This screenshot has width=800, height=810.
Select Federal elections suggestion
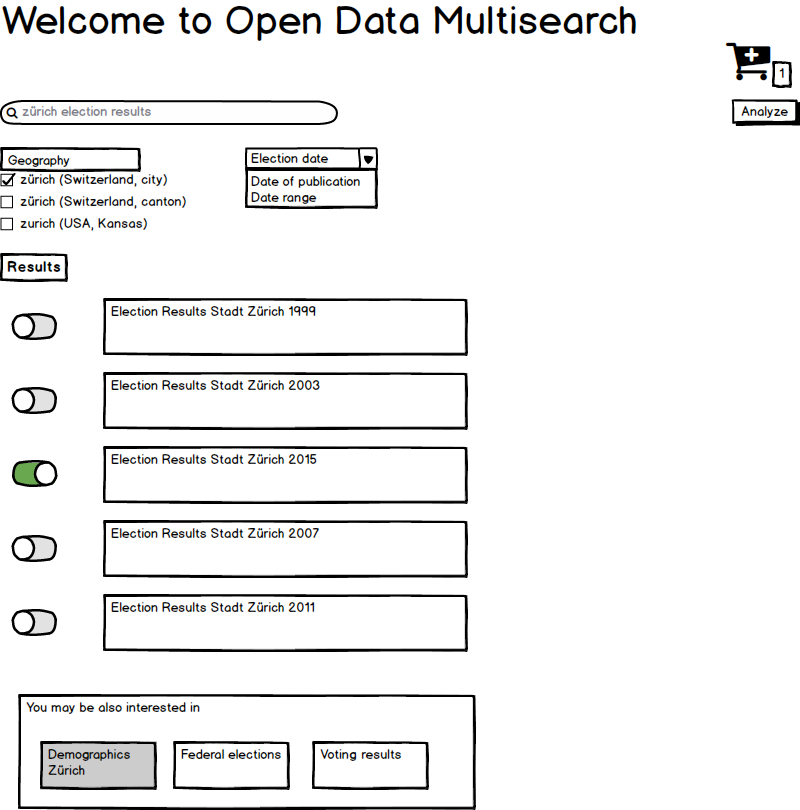[231, 765]
